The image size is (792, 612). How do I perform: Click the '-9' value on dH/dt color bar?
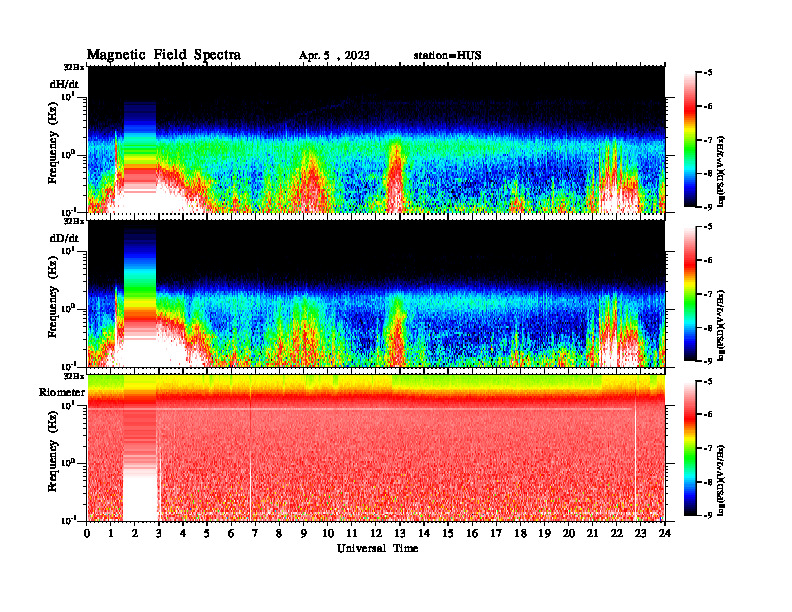point(707,207)
